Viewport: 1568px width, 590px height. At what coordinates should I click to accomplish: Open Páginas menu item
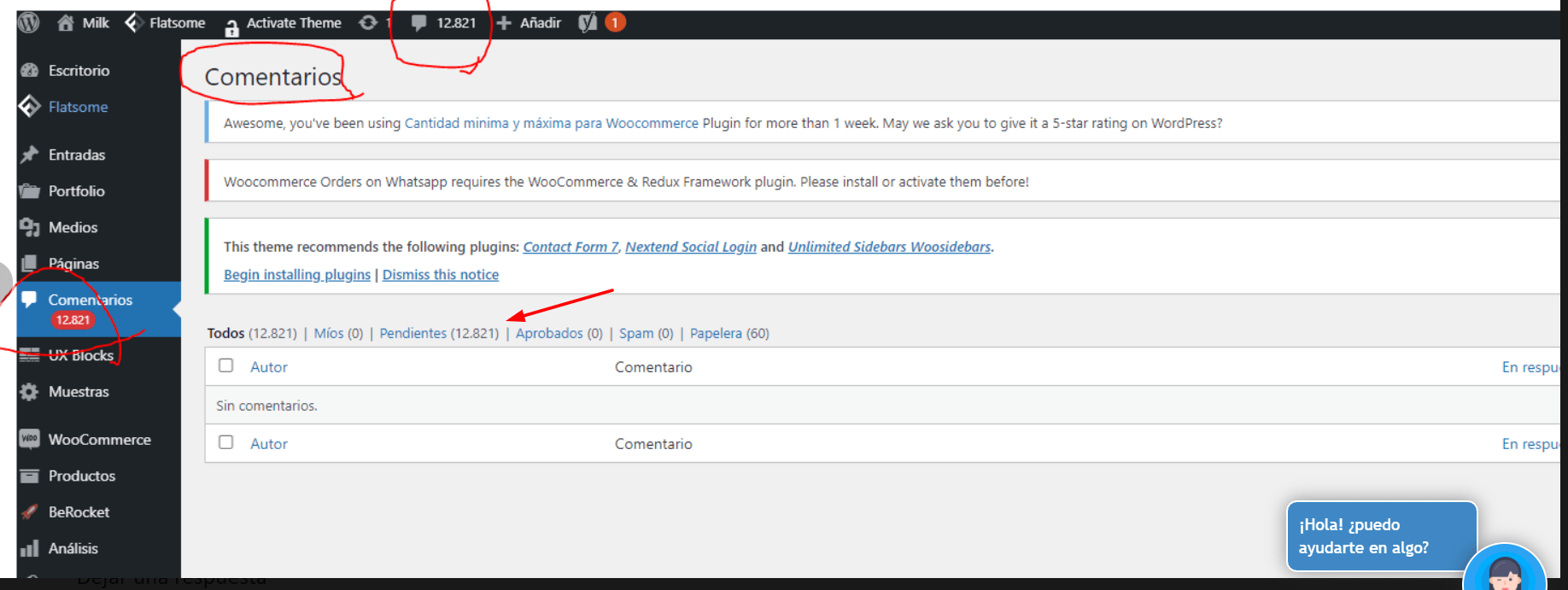point(74,264)
